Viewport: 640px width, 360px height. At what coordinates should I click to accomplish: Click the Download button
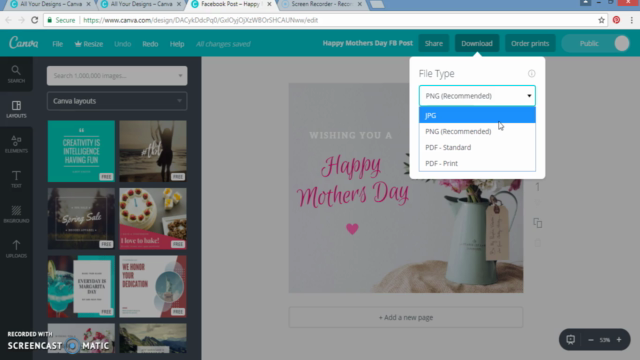tap(477, 43)
